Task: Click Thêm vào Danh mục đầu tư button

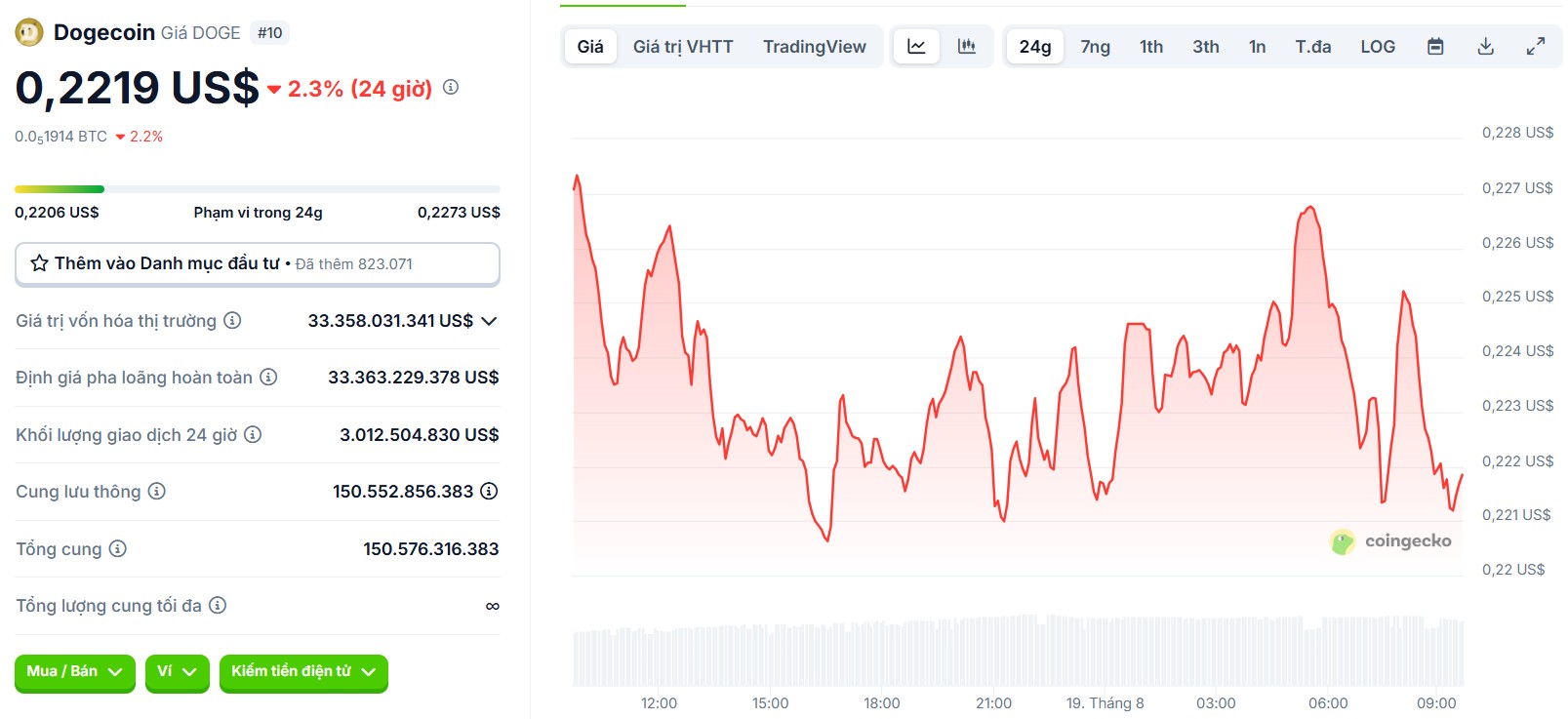Action: (x=258, y=263)
